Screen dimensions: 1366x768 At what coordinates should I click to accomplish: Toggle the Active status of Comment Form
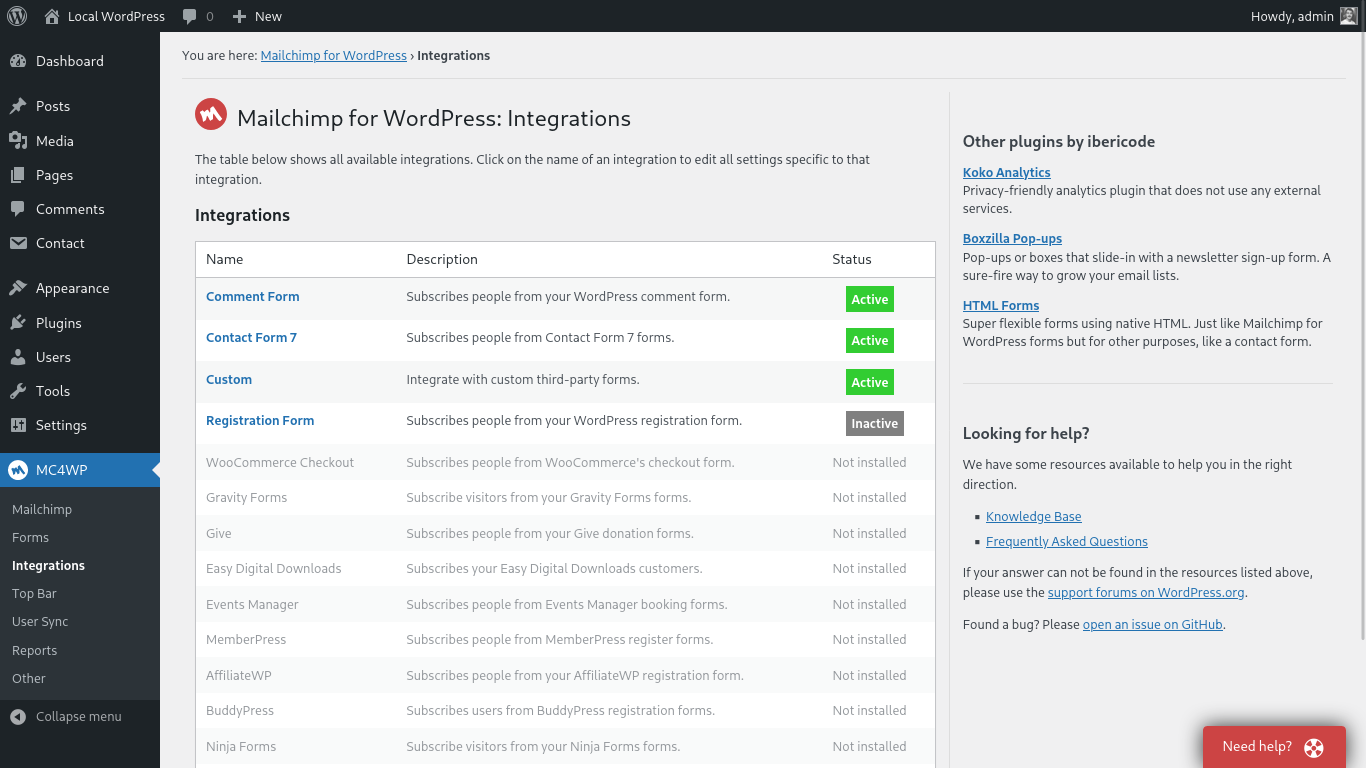pyautogui.click(x=869, y=299)
